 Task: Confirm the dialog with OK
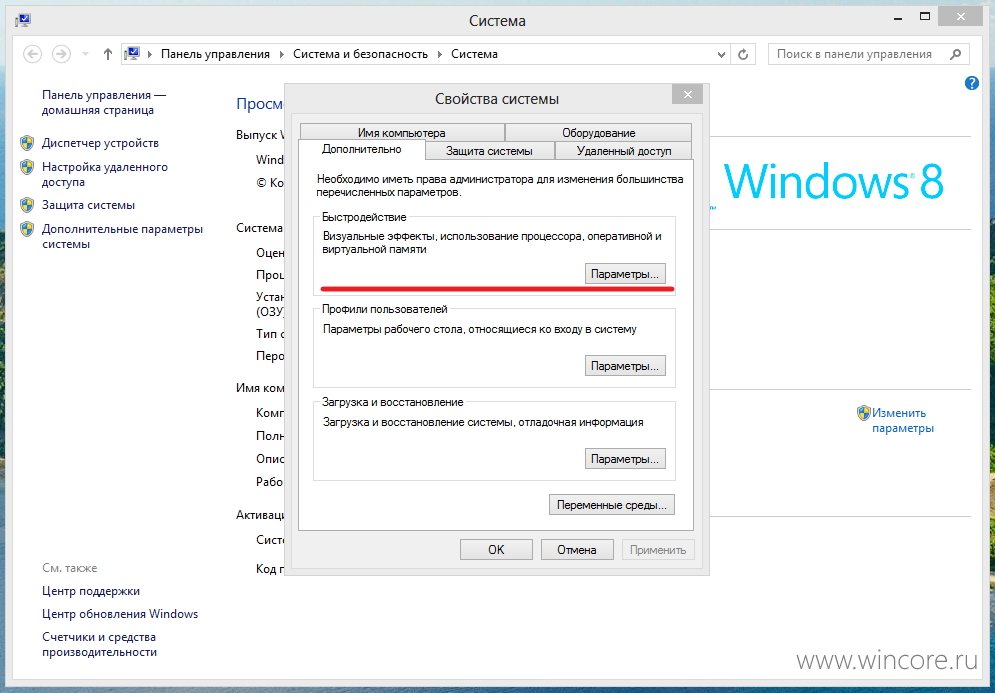tap(496, 550)
